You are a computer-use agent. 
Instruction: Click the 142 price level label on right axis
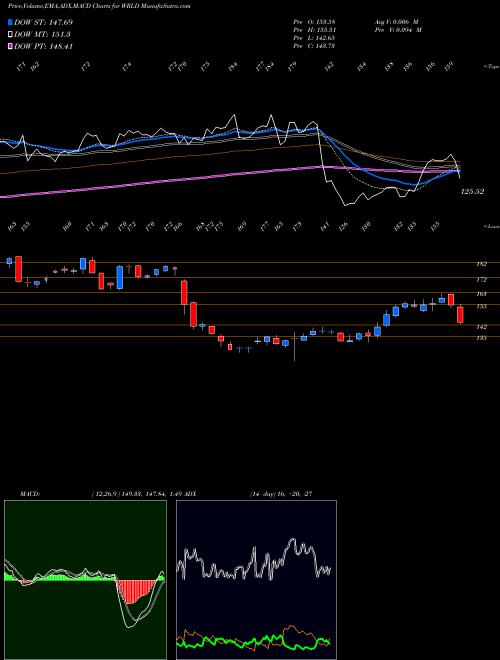[482, 327]
